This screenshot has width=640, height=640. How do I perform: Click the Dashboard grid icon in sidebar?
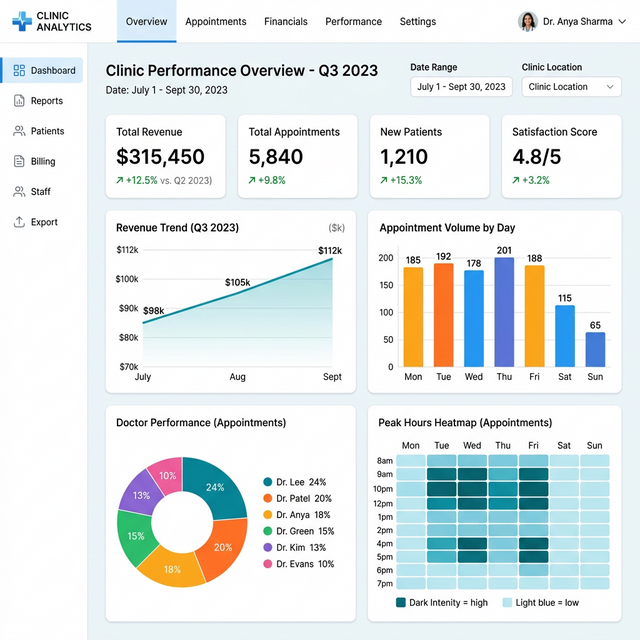[19, 70]
